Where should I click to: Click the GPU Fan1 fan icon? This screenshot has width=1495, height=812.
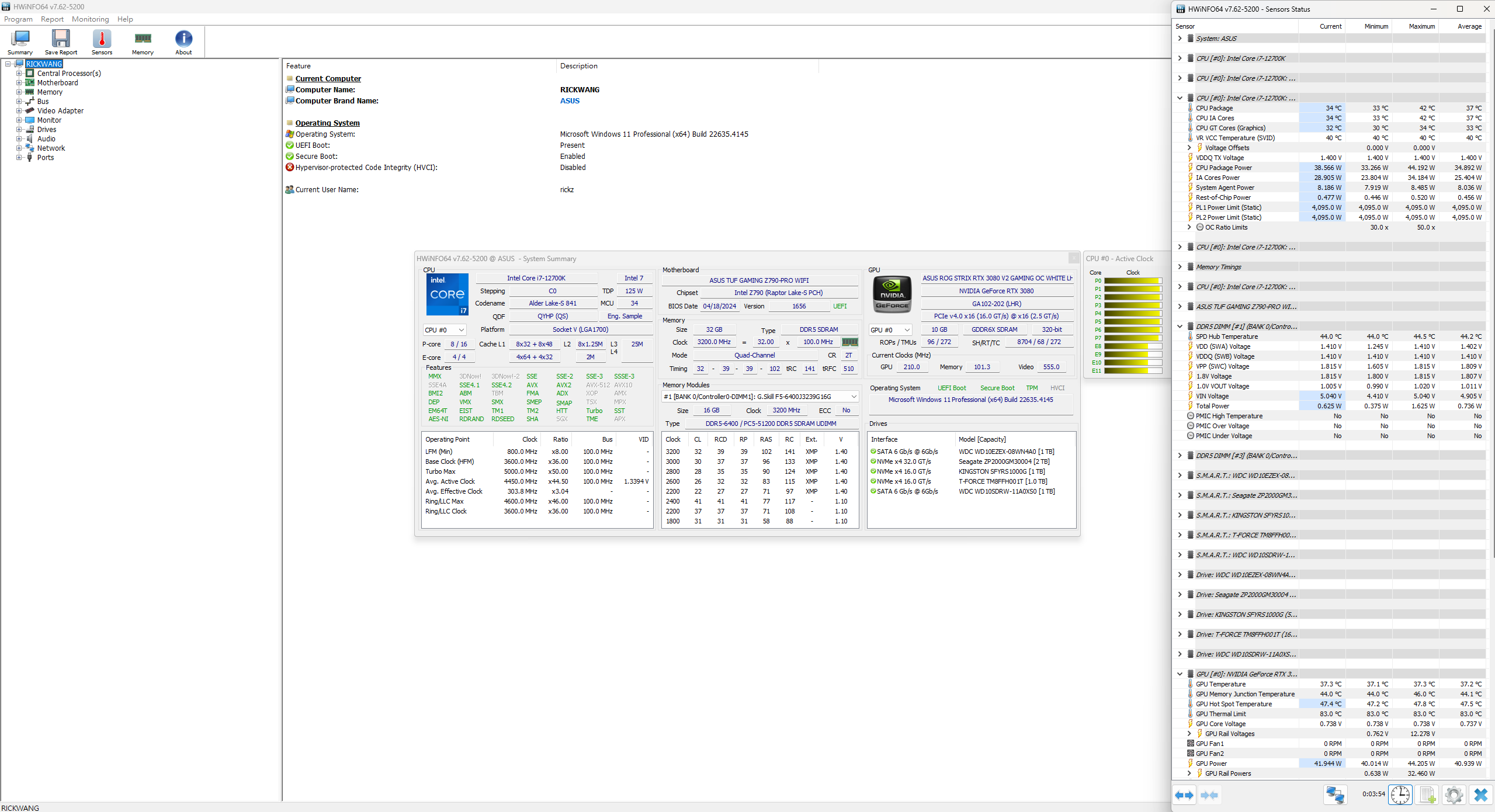pos(1190,744)
